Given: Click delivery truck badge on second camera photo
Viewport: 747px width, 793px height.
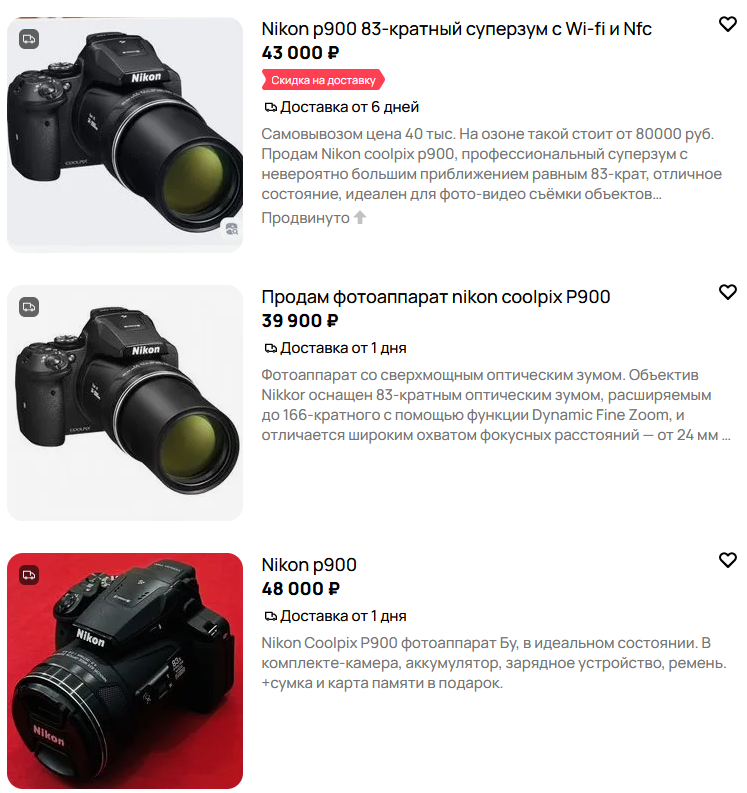Looking at the screenshot, I should tap(29, 307).
